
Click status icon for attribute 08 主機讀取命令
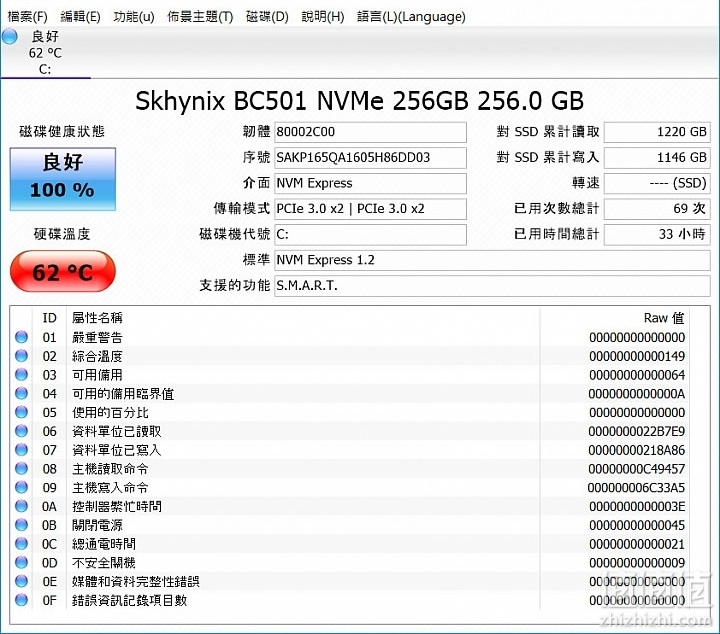pyautogui.click(x=21, y=469)
